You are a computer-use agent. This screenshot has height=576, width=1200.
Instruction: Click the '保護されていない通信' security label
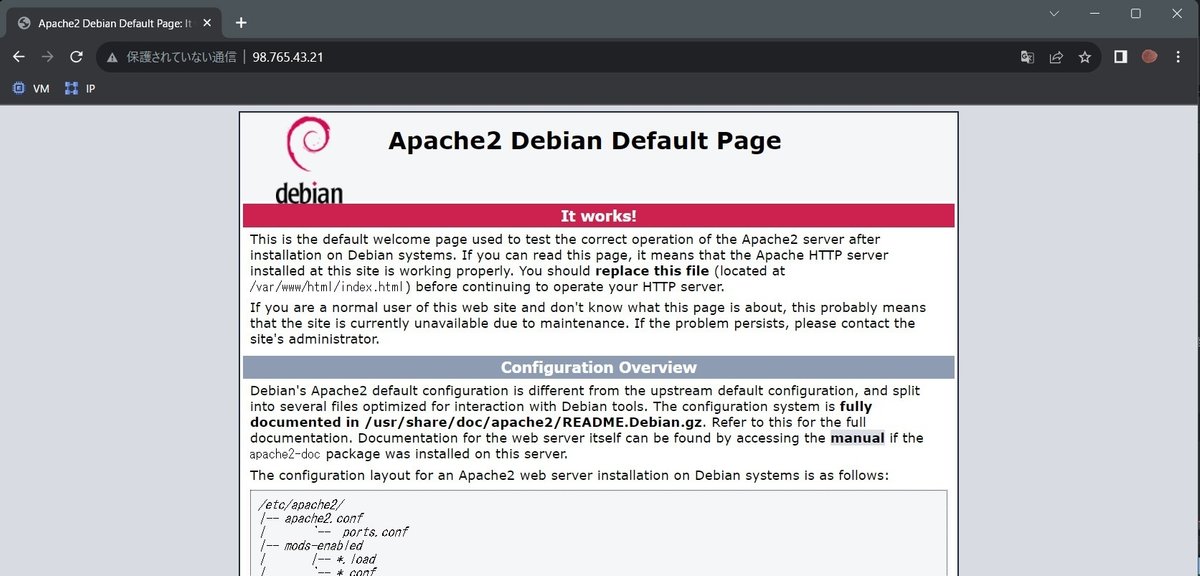[x=181, y=57]
